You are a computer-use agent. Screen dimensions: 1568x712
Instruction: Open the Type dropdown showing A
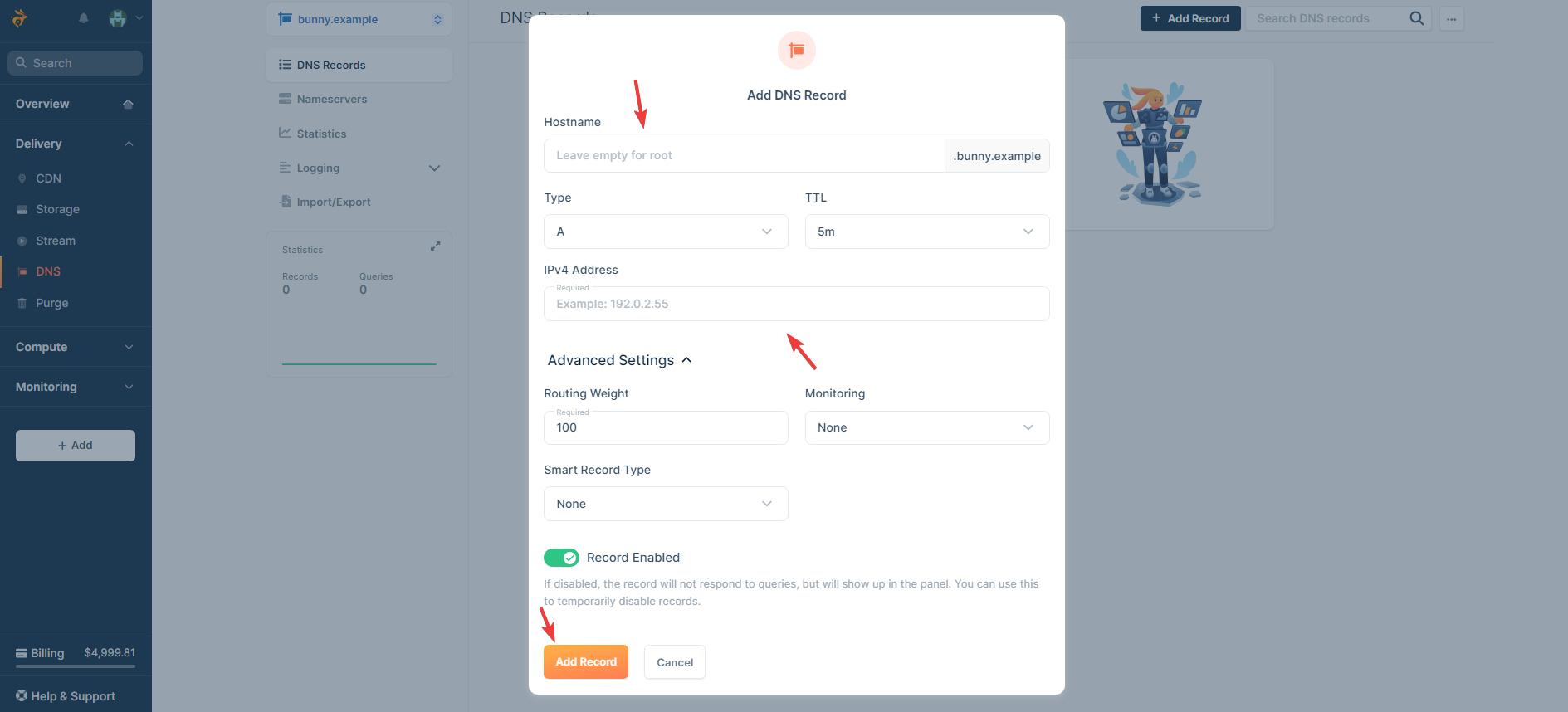pos(666,232)
